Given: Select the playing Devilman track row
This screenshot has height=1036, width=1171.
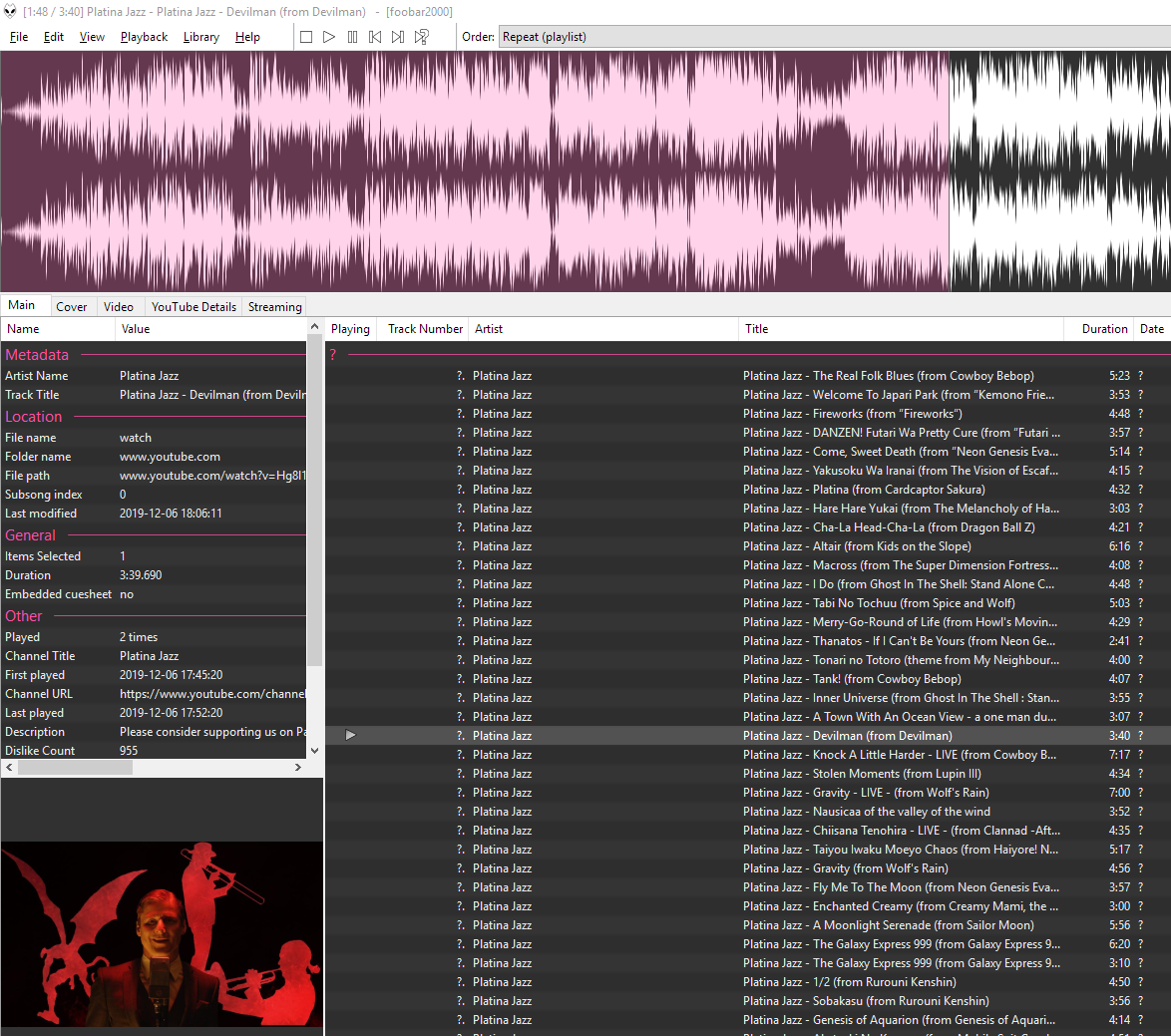Looking at the screenshot, I should 748,735.
